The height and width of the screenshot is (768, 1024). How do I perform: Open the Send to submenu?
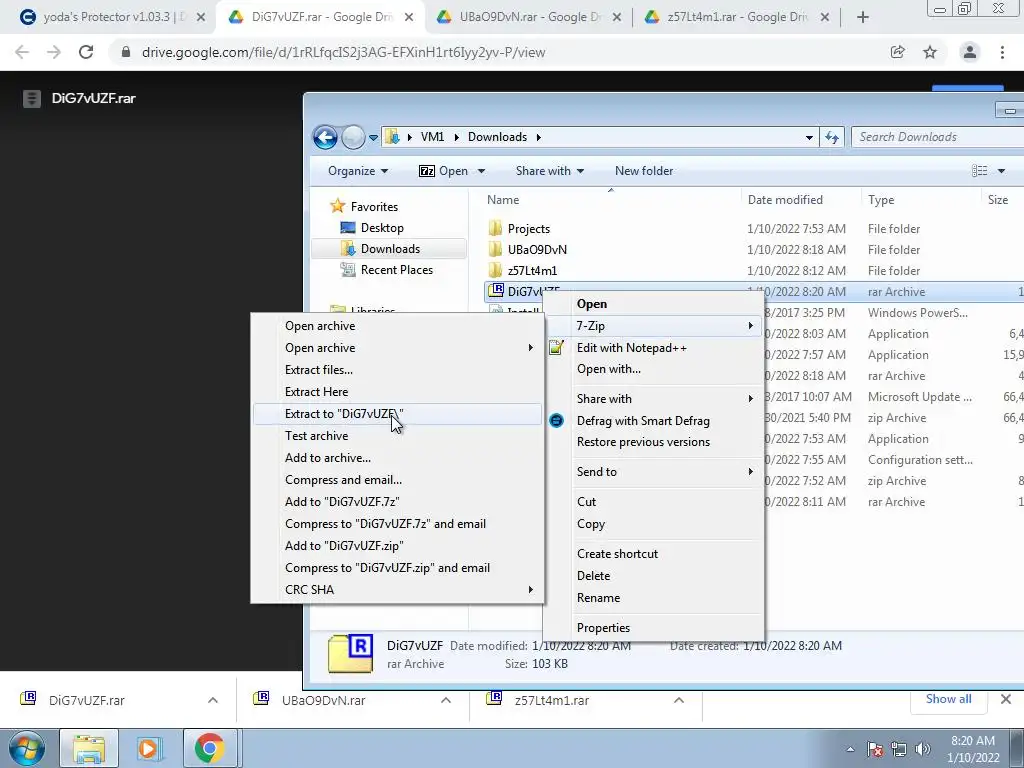coord(654,472)
